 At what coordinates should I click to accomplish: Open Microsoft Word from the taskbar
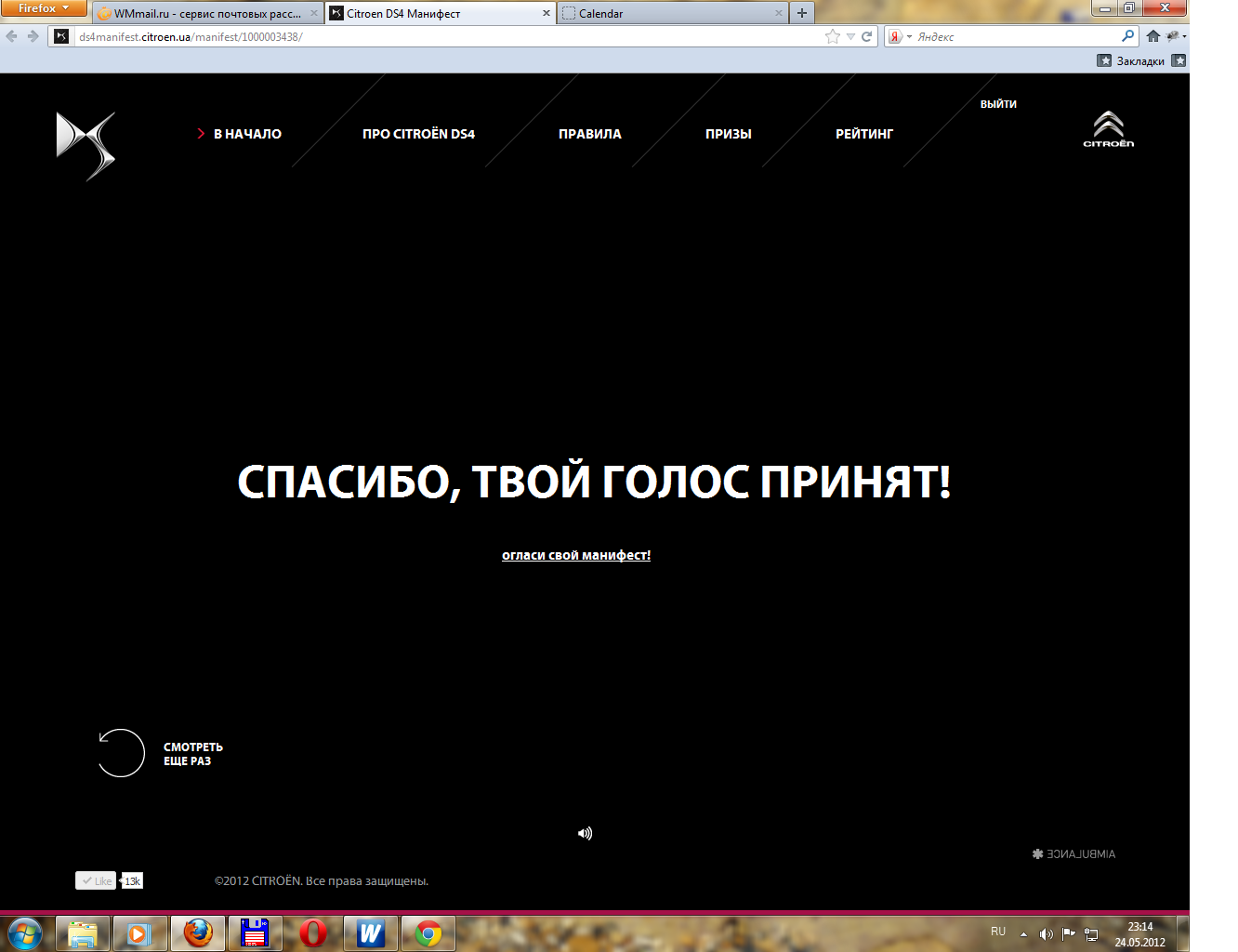371,933
